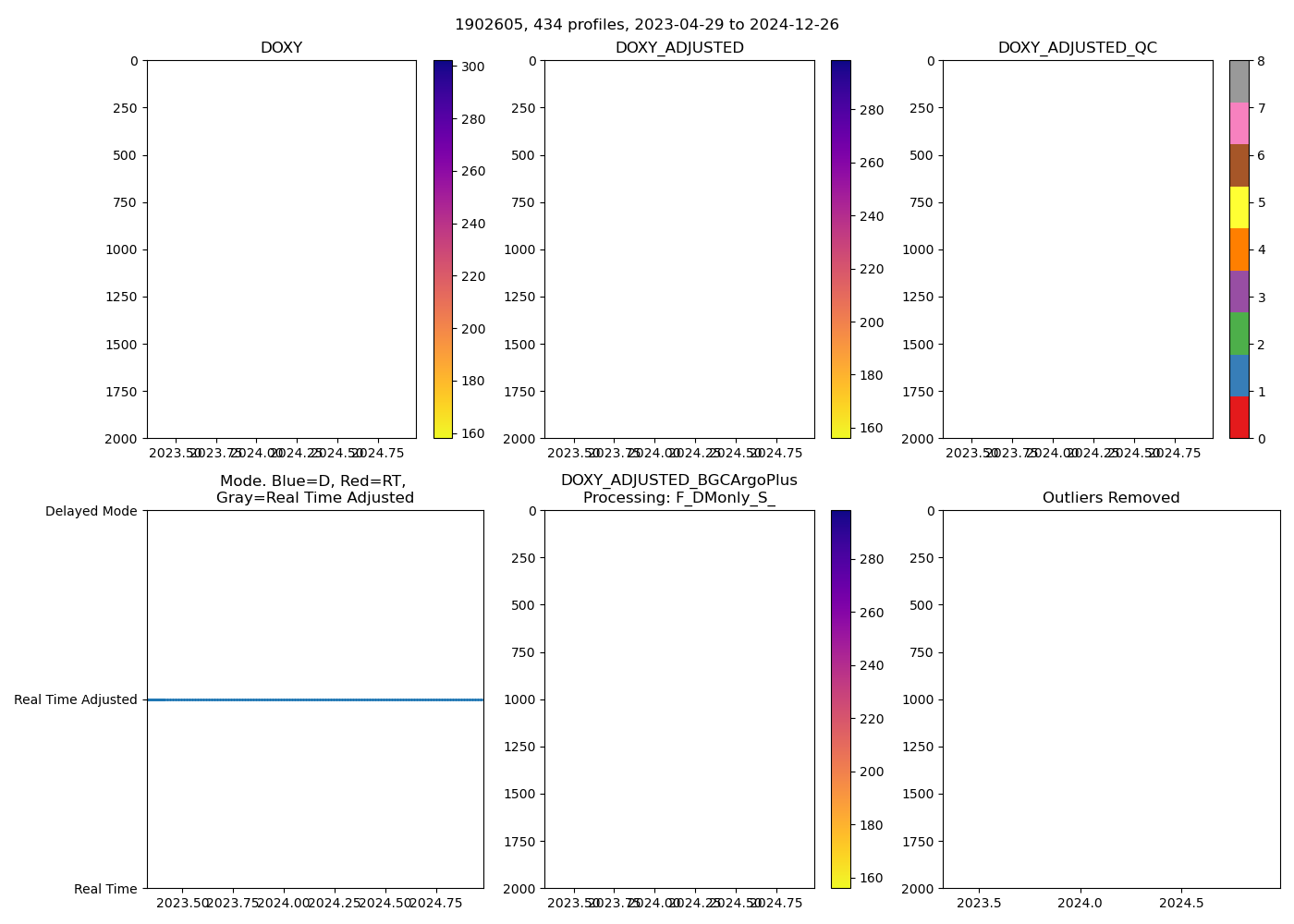
Task: Select the Outliers Removed plot title
Action: [1110, 498]
